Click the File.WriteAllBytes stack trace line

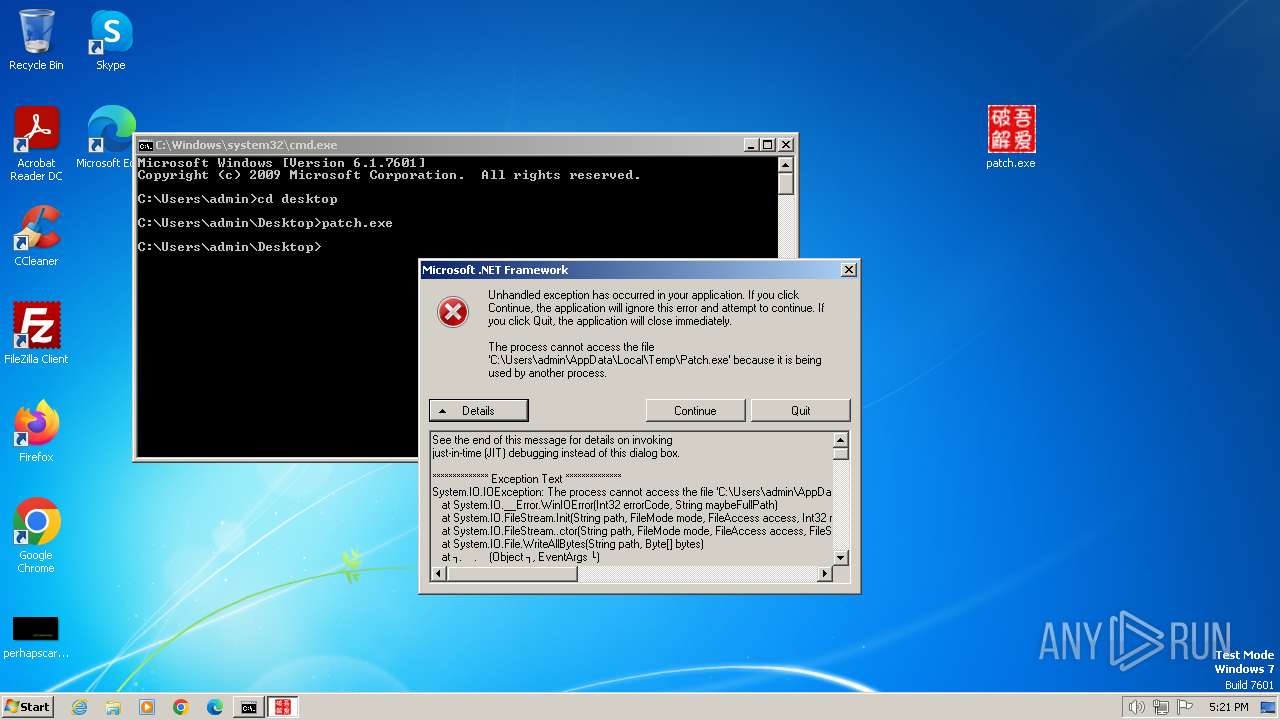(572, 544)
